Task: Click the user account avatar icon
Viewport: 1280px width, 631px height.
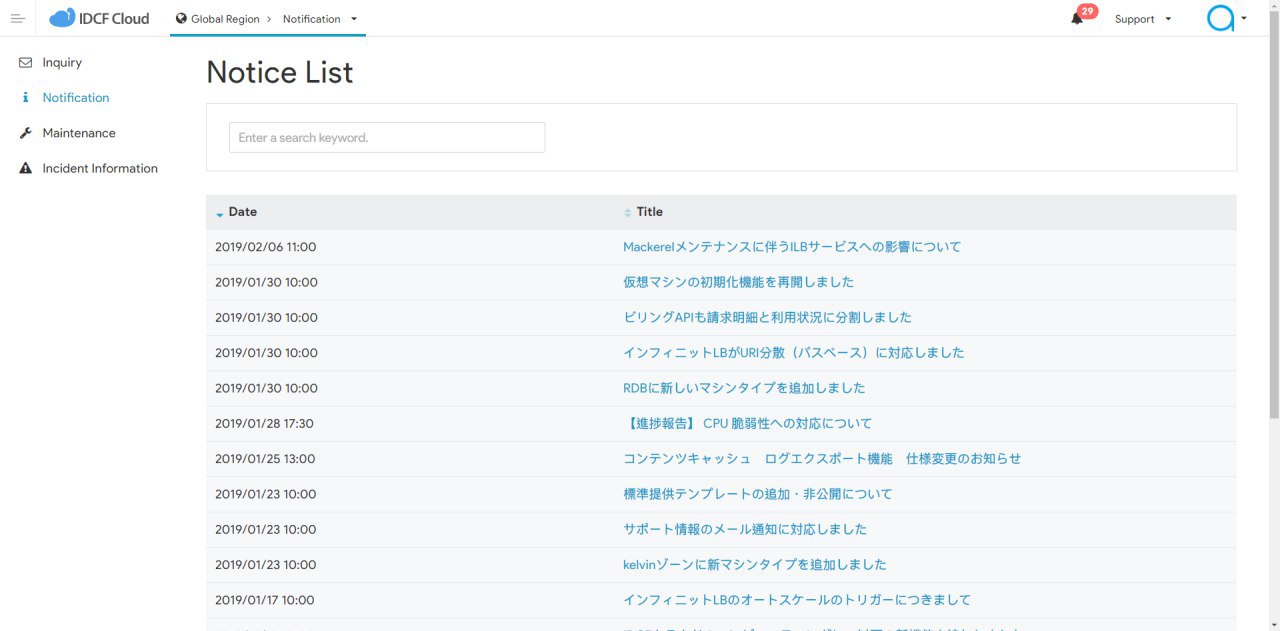Action: tap(1220, 18)
